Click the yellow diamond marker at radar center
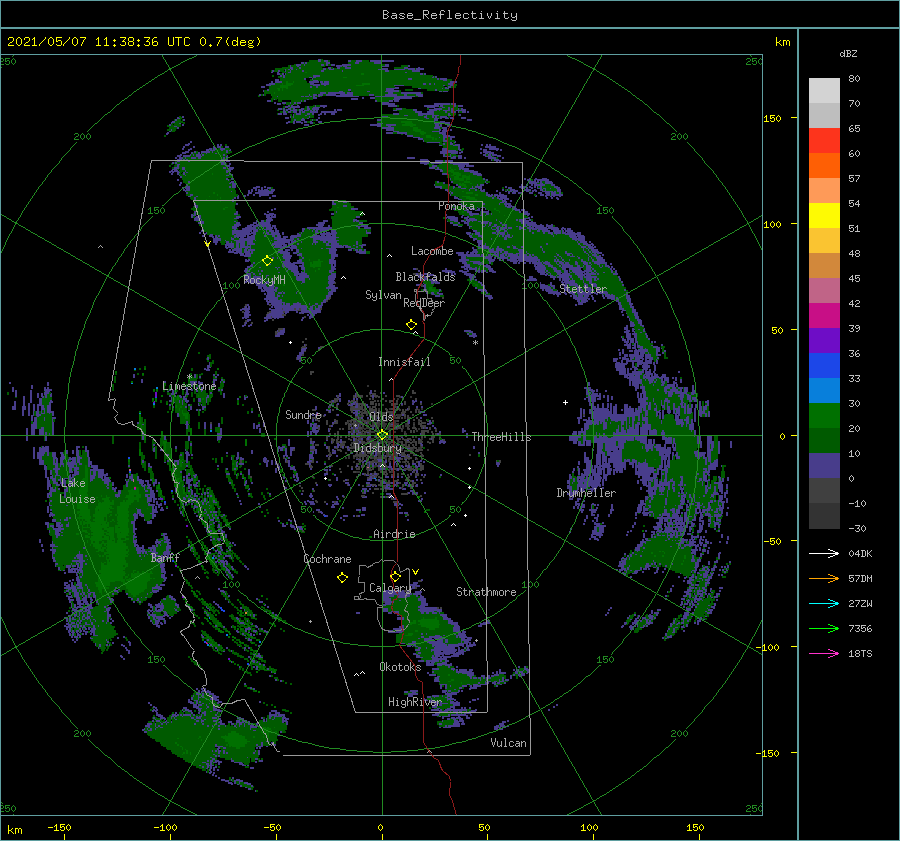Viewport: 900px width, 841px height. (382, 435)
